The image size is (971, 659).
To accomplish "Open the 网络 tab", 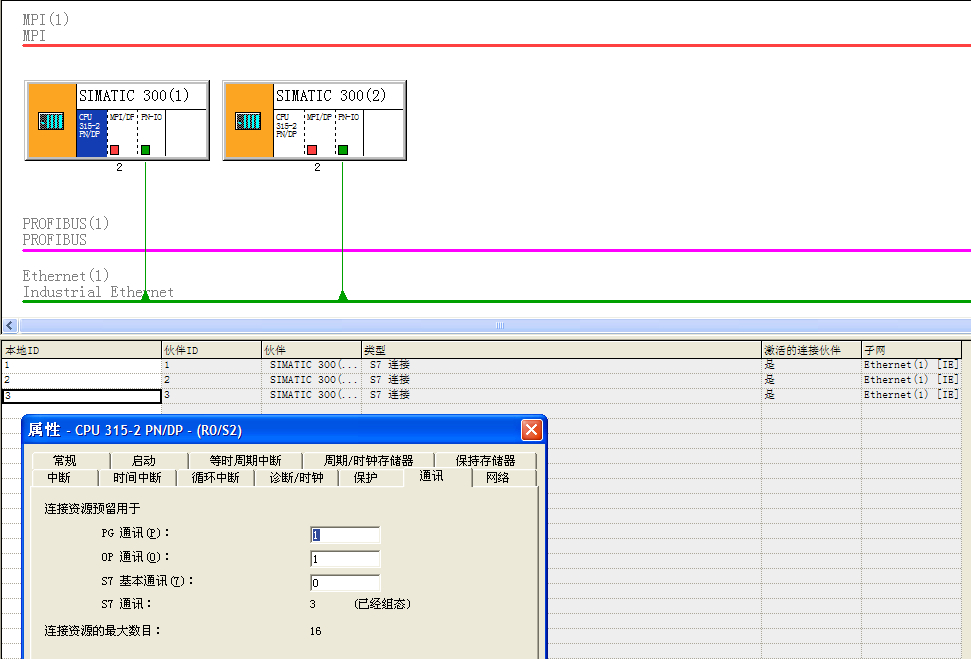I will (x=497, y=478).
